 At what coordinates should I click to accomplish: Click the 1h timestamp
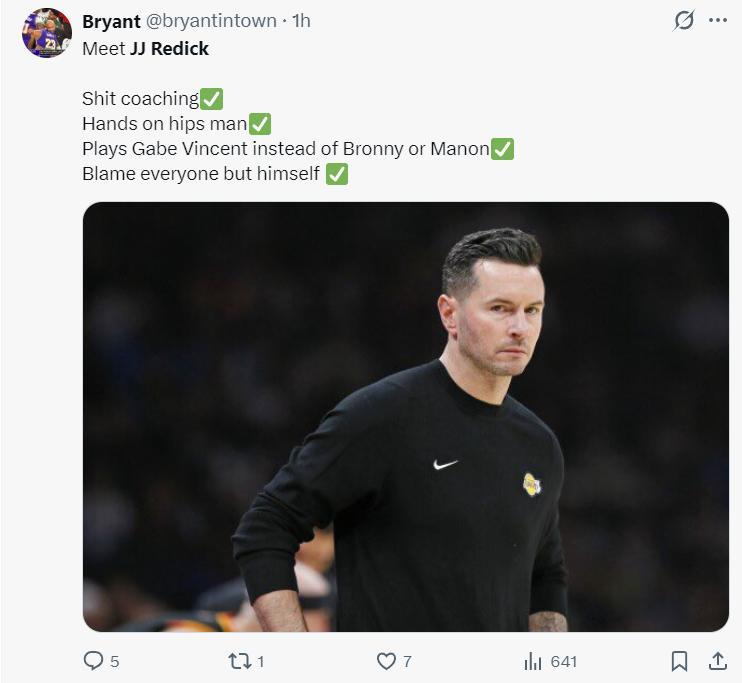point(301,21)
